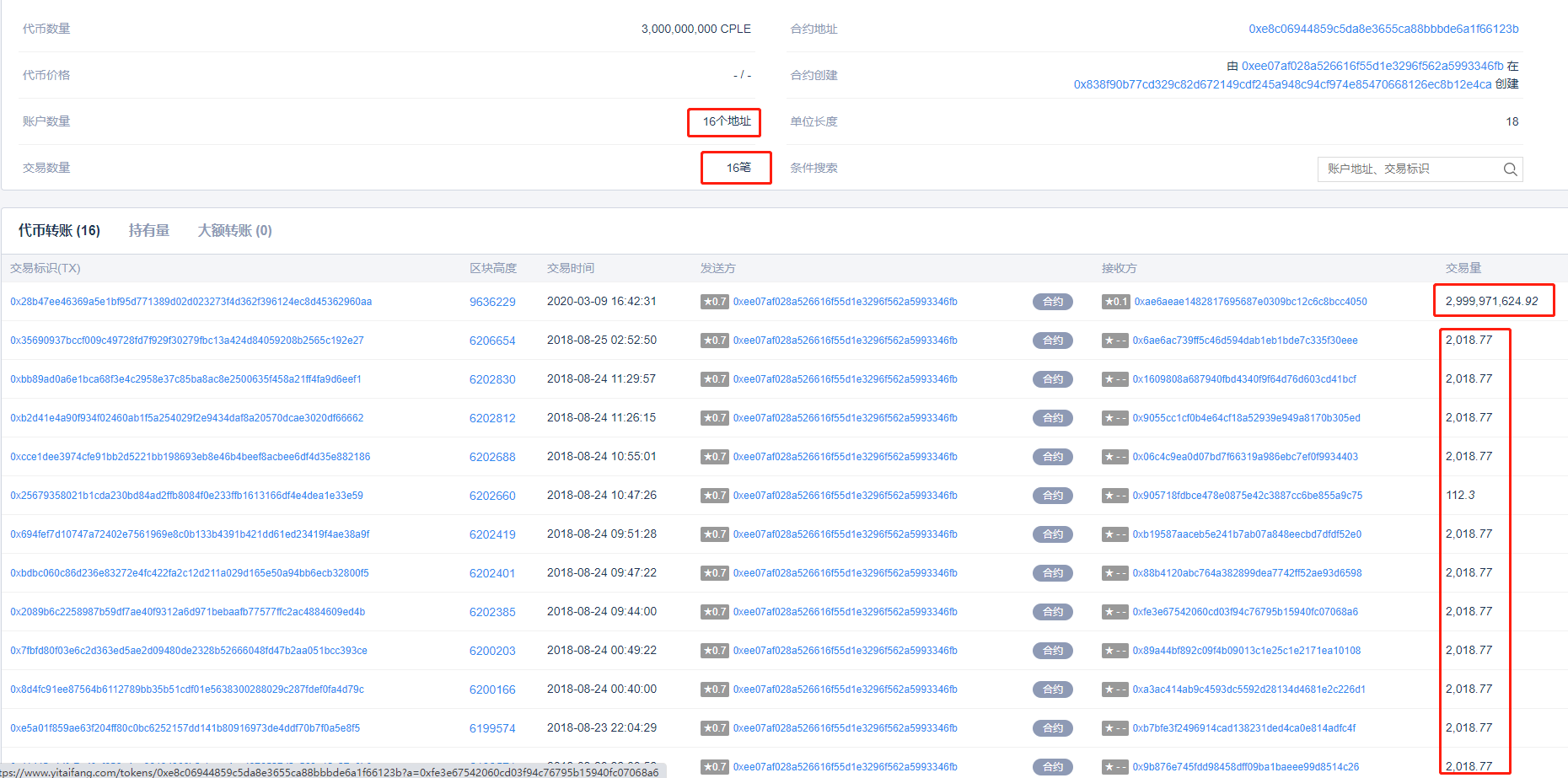Open block height 6200166 link
Screen dimensions: 1568x778
(492, 689)
